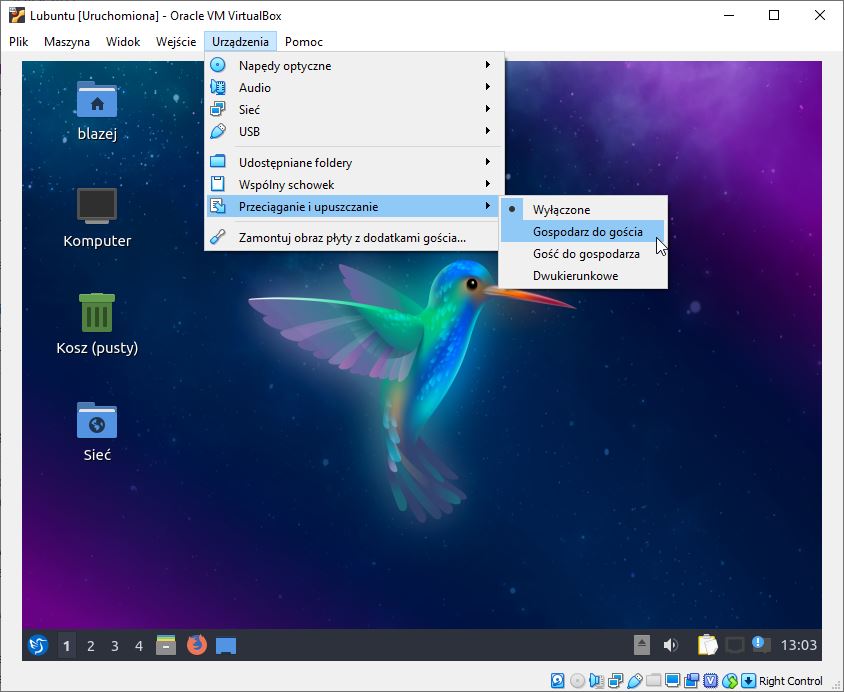Expand the Wspólny schowek submenu arrow
This screenshot has width=844, height=692.
pos(487,183)
